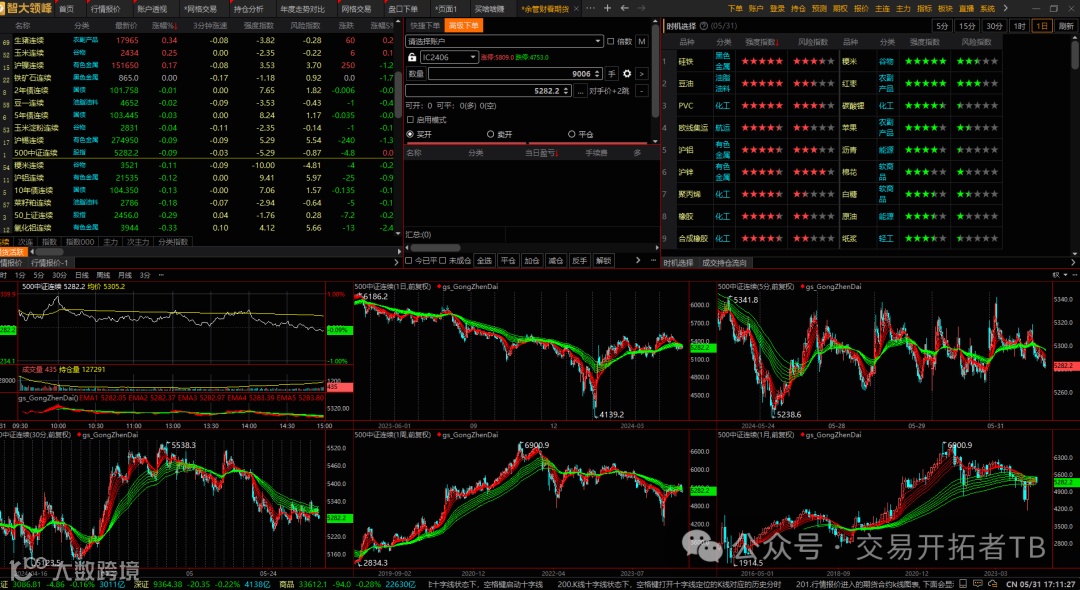Click the M button beside 倍数

coord(641,41)
